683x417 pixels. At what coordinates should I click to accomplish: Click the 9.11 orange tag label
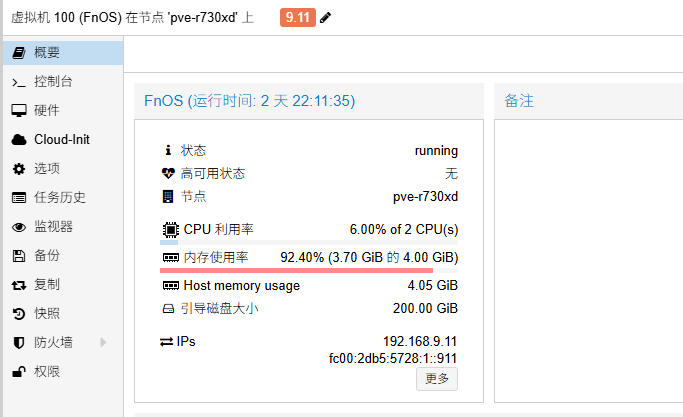[297, 18]
